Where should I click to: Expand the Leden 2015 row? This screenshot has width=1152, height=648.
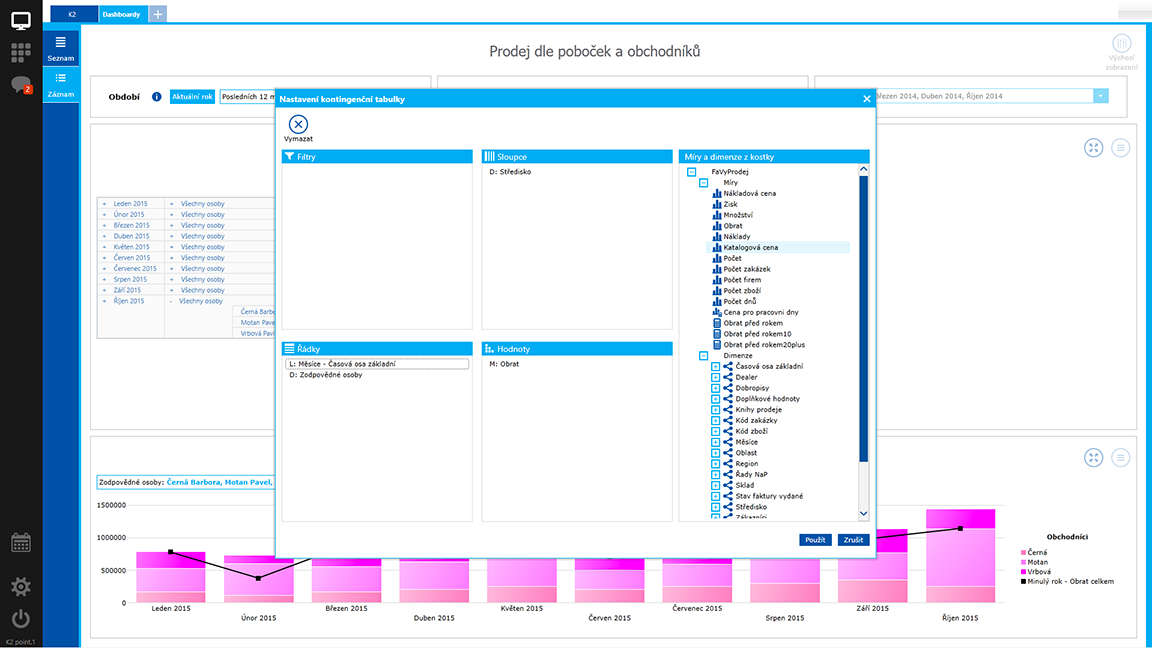[x=104, y=204]
